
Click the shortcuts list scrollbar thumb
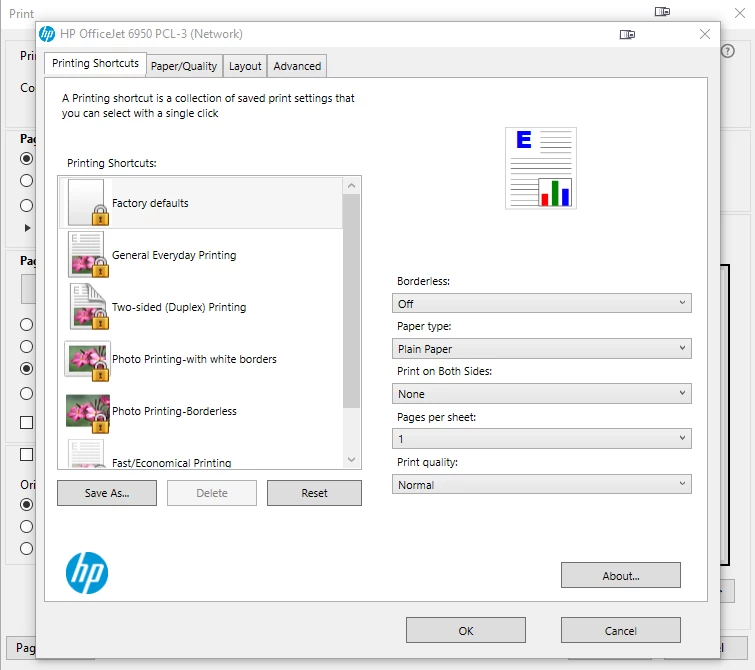[351, 301]
